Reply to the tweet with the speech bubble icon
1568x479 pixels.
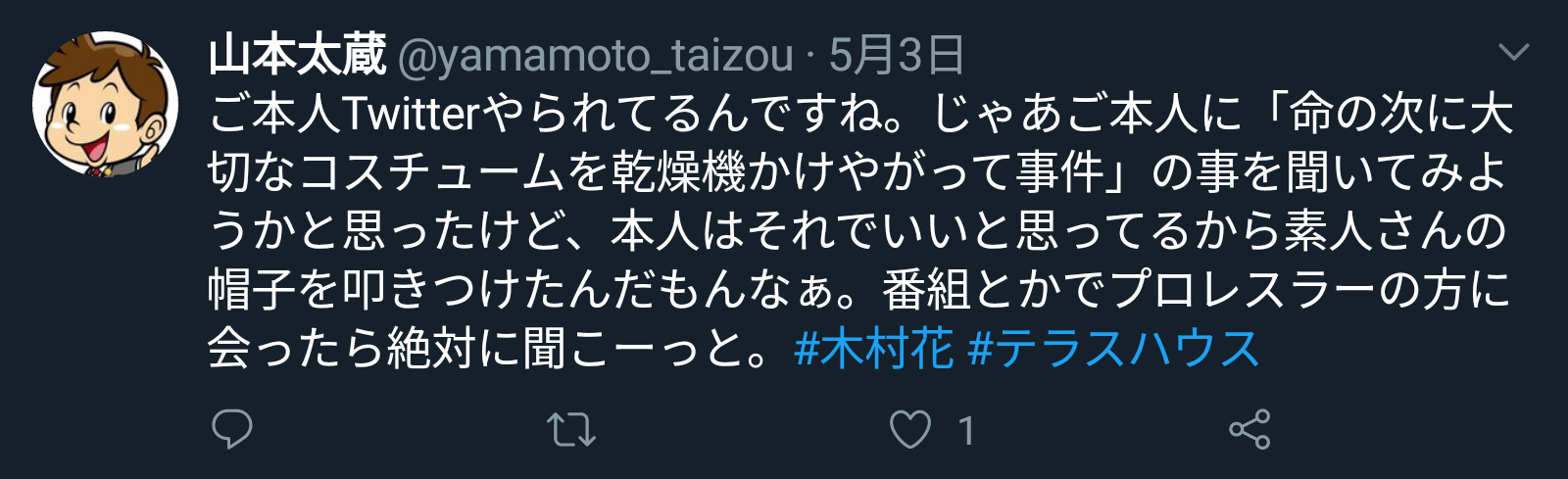(232, 429)
